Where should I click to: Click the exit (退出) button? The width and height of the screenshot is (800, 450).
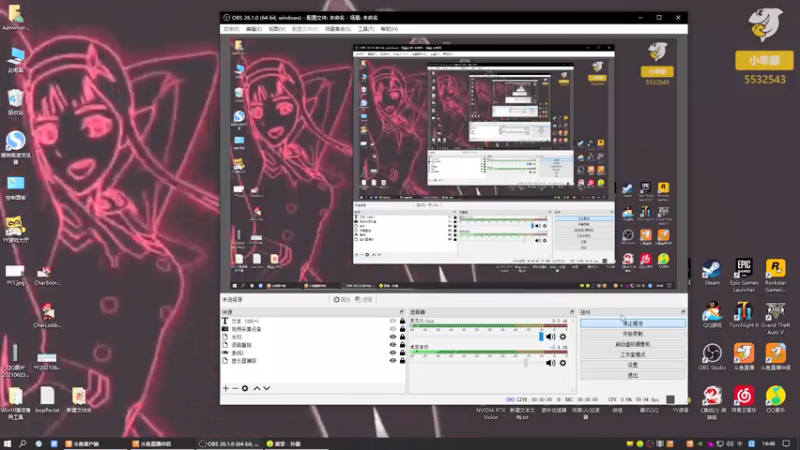point(633,376)
